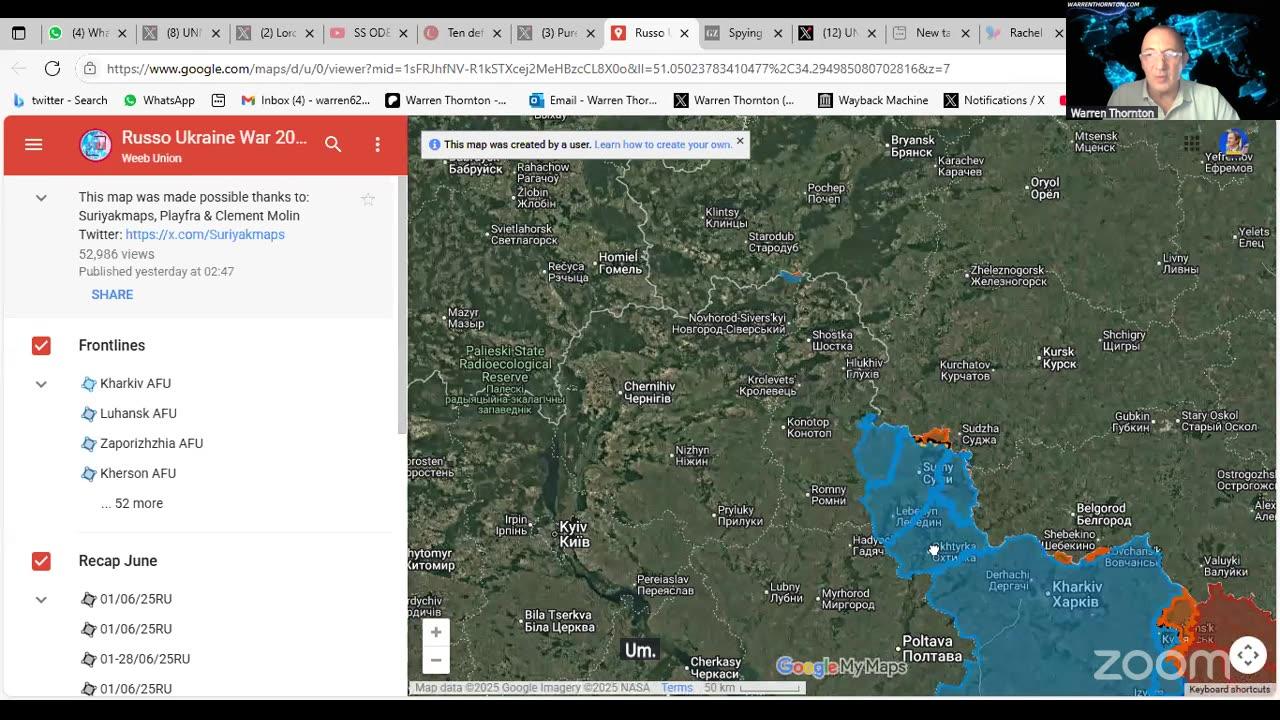Click the Kherson AFU layer icon
This screenshot has height=720, width=1280.
click(88, 474)
